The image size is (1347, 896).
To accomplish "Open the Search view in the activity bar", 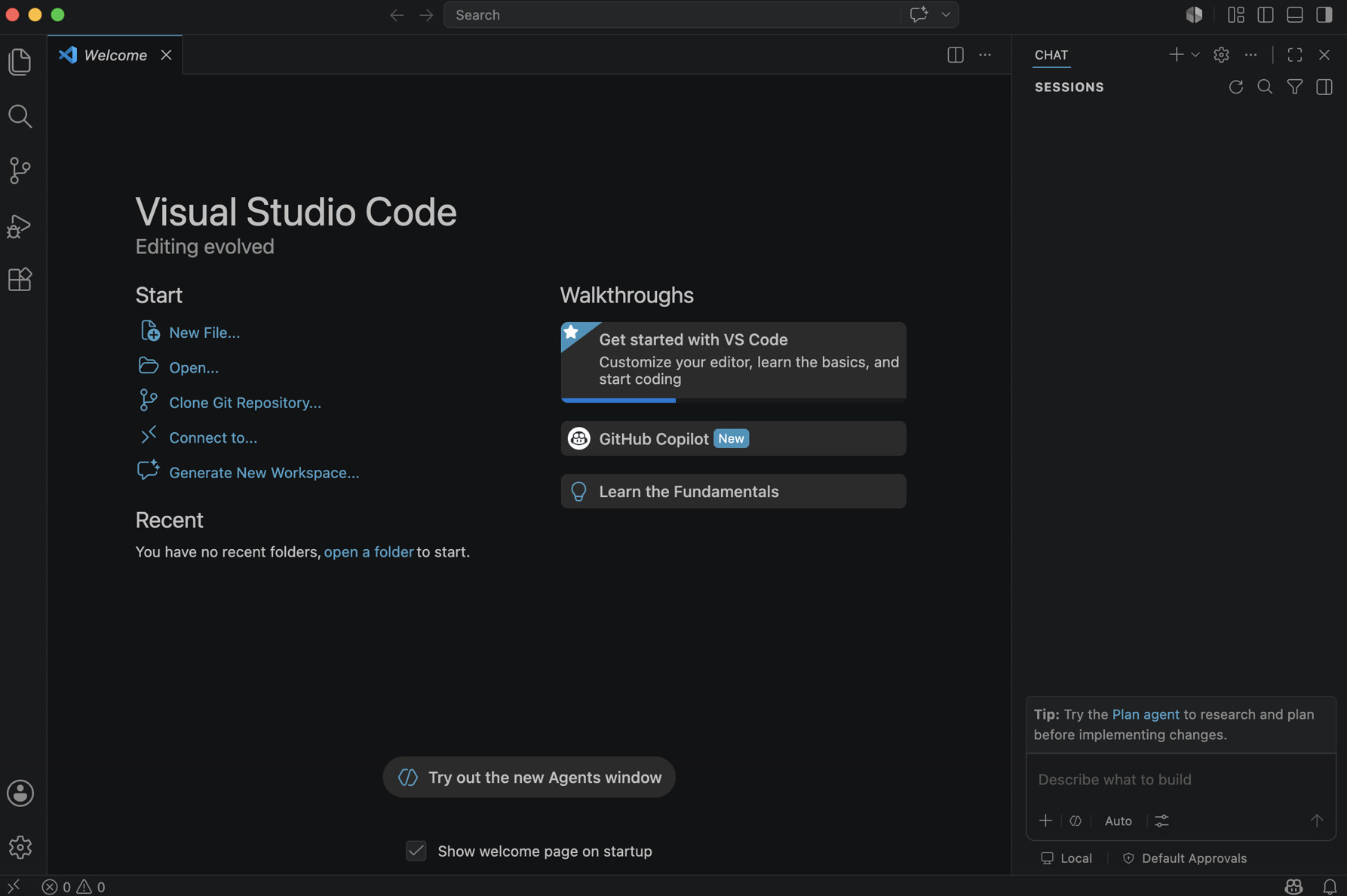I will (x=20, y=116).
